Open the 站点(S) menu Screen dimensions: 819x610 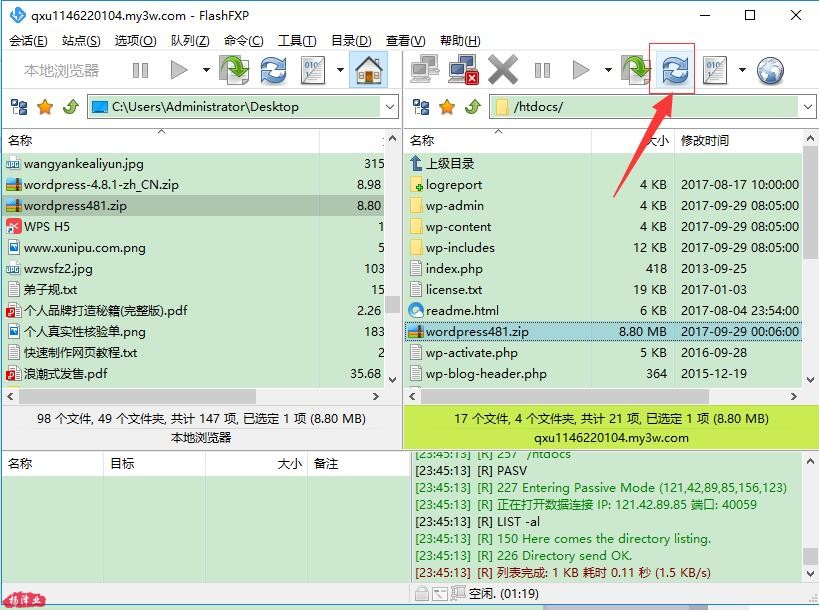coord(81,41)
